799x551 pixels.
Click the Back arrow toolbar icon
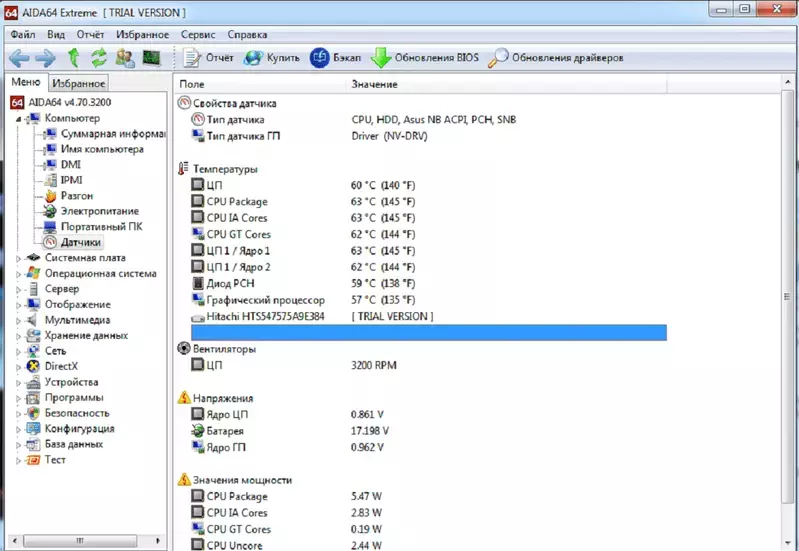pyautogui.click(x=19, y=58)
